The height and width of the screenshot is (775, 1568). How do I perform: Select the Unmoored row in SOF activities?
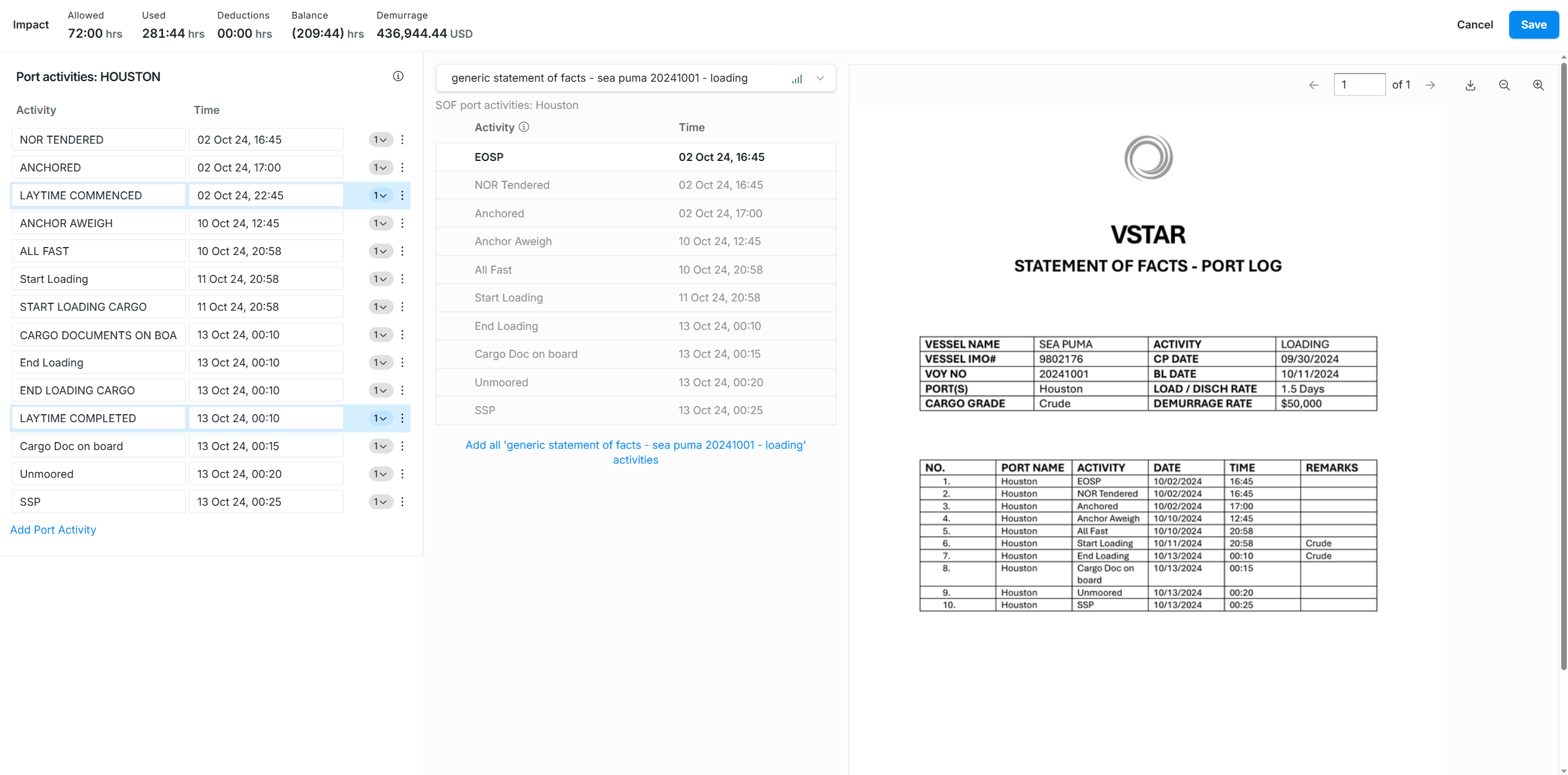point(635,382)
